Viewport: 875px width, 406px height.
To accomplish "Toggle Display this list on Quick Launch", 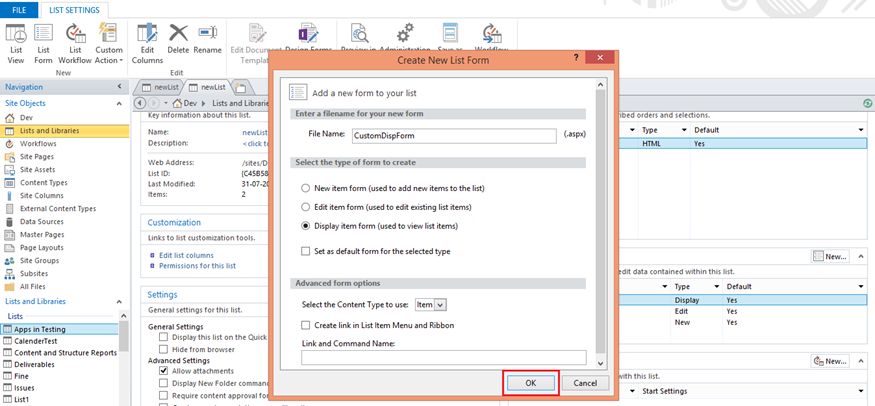I will (164, 337).
